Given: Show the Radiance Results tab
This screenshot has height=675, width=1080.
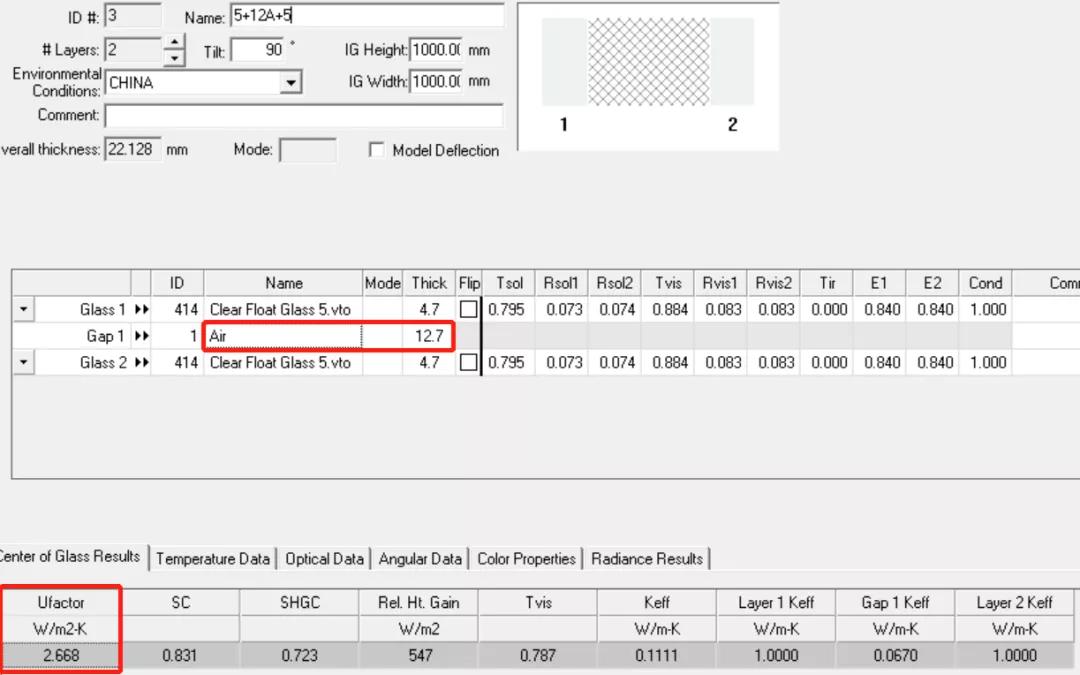Looking at the screenshot, I should click(x=647, y=559).
